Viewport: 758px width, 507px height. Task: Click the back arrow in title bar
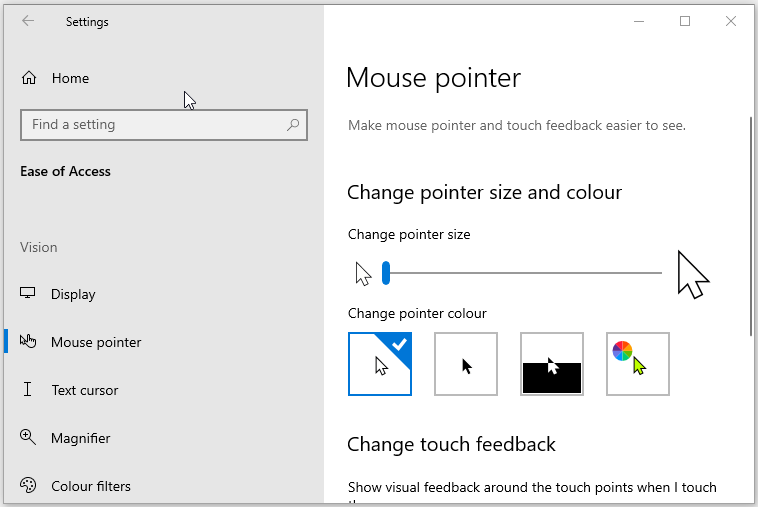[x=28, y=21]
